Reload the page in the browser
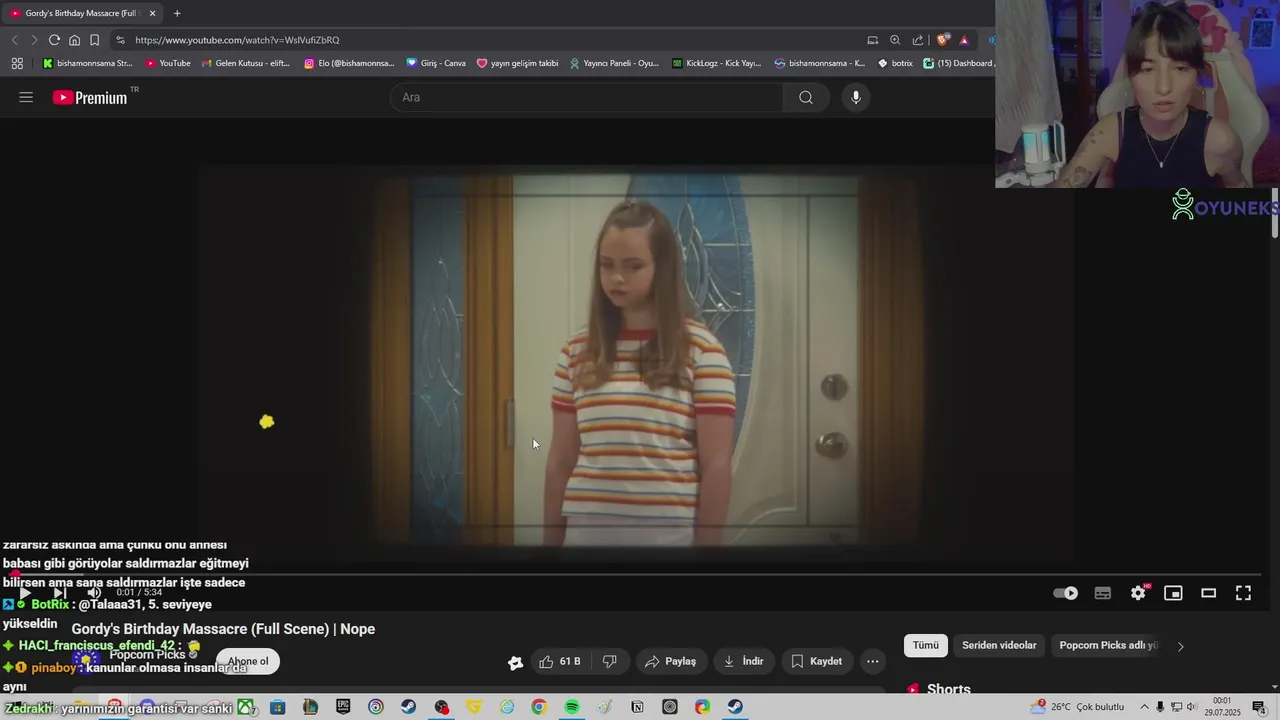The image size is (1280, 720). [x=54, y=40]
